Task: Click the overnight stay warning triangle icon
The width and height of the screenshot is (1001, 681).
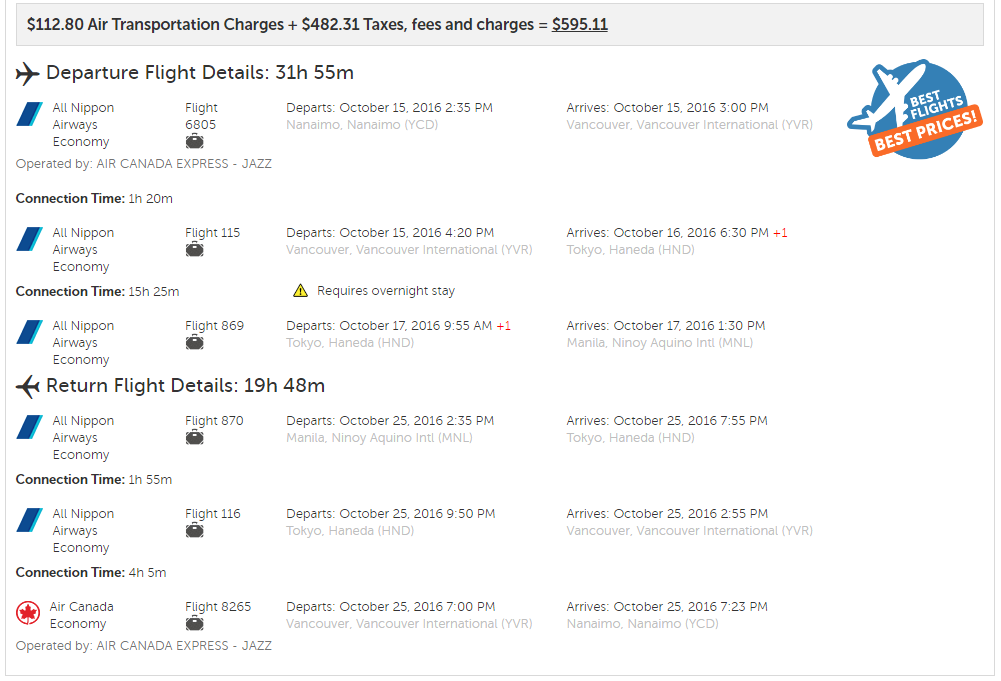Action: click(x=300, y=291)
